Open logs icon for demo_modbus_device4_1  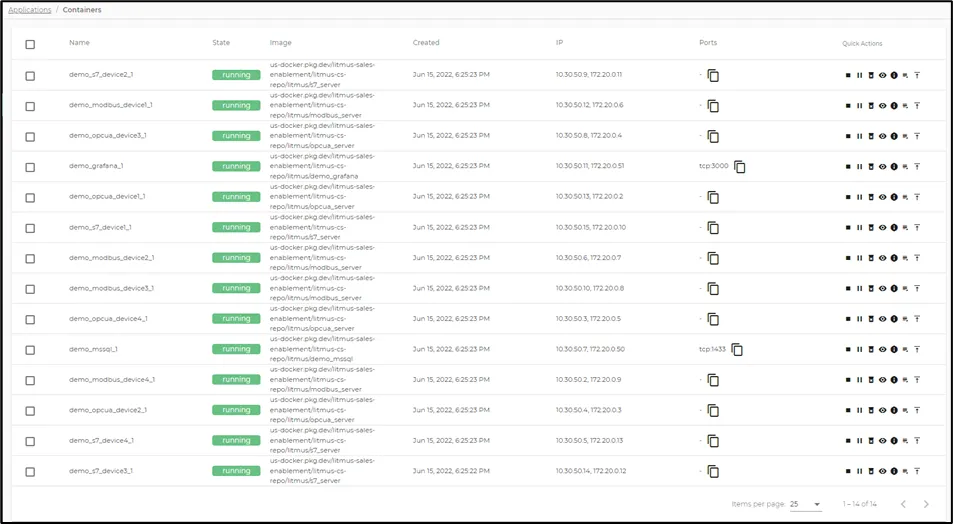905,379
